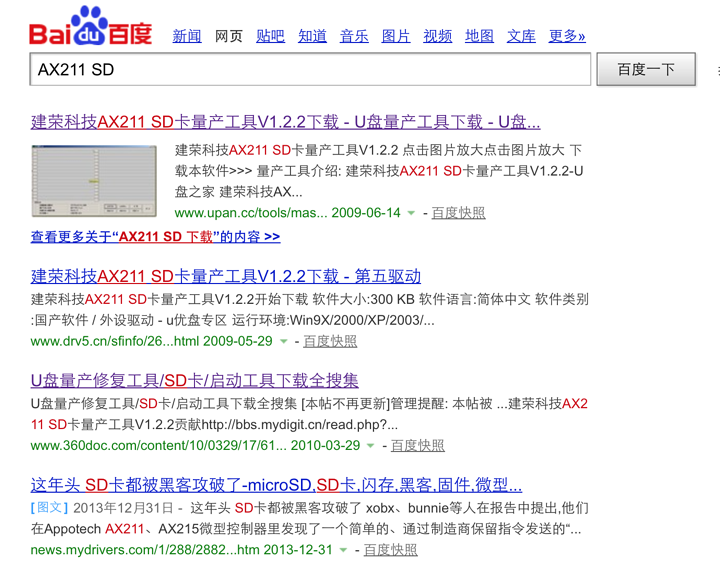Viewport: 720px width, 566px height.
Task: Open the 视频 video tab
Action: 438,36
